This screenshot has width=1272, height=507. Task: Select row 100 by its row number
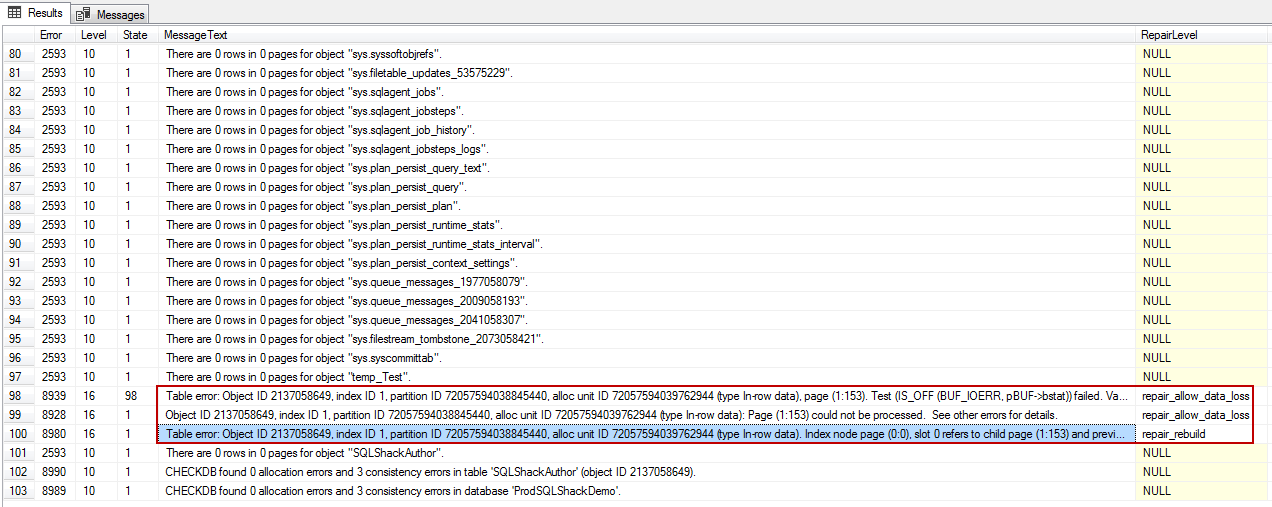[x=15, y=434]
